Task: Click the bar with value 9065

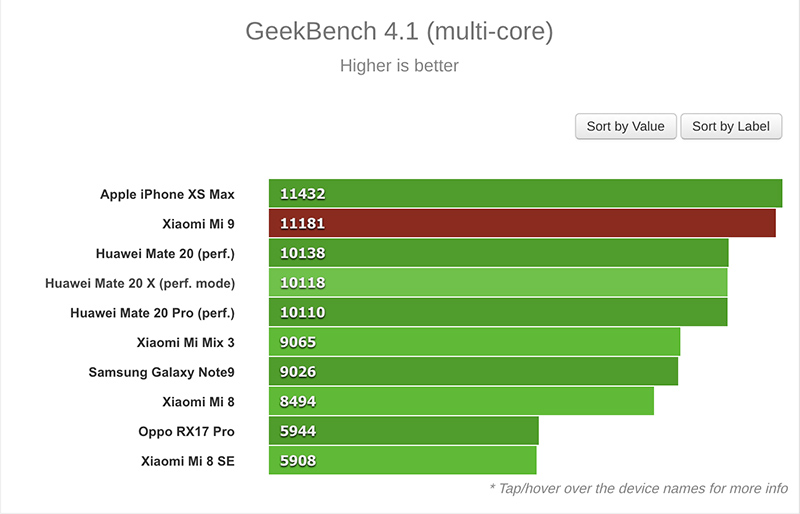Action: (x=474, y=342)
